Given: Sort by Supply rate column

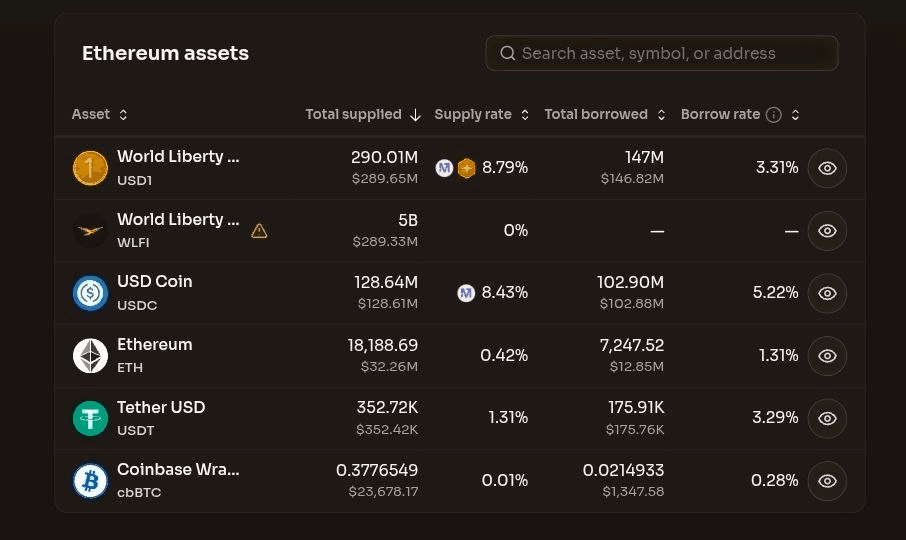Looking at the screenshot, I should point(481,114).
